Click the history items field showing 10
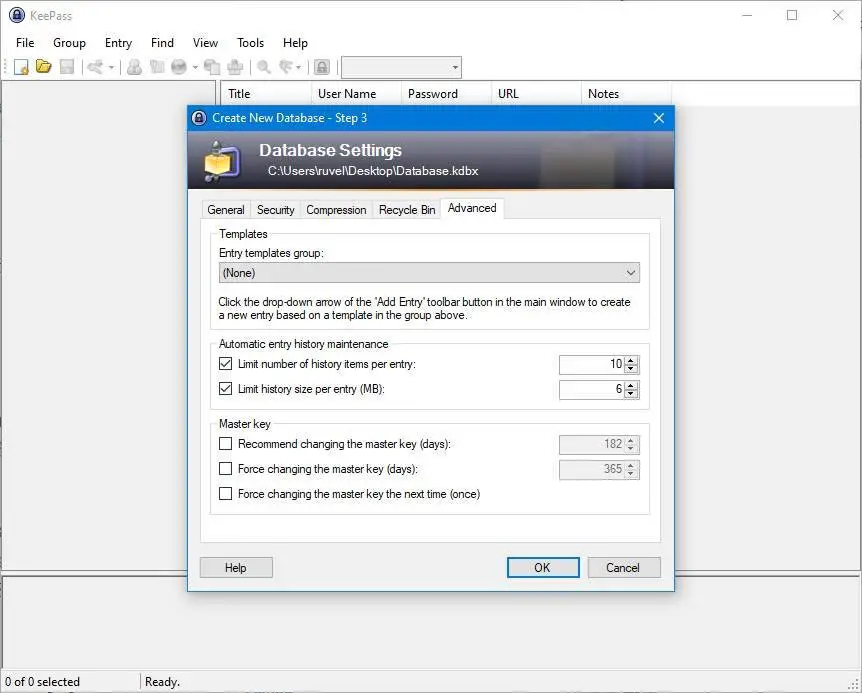Screen dimensions: 862x693 [592, 364]
